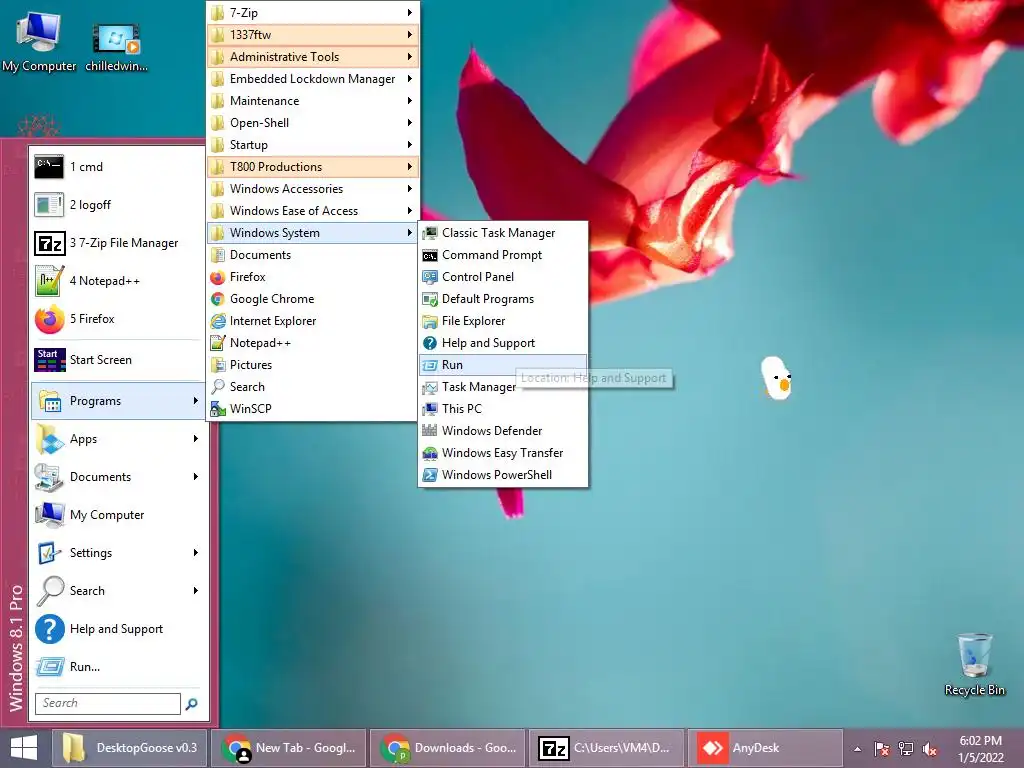Open Documents submenu in start menu
This screenshot has width=1024, height=768.
[x=117, y=477]
